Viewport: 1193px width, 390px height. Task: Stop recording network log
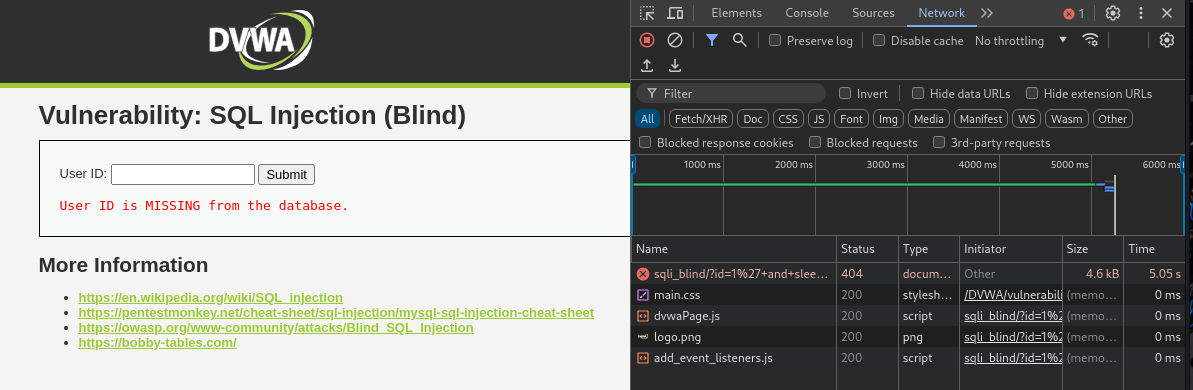tap(647, 40)
